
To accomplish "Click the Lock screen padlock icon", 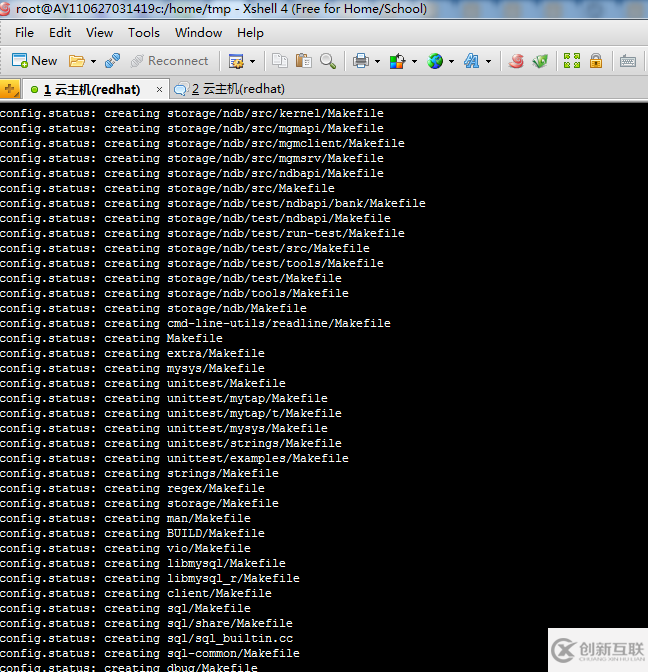I will click(x=596, y=61).
